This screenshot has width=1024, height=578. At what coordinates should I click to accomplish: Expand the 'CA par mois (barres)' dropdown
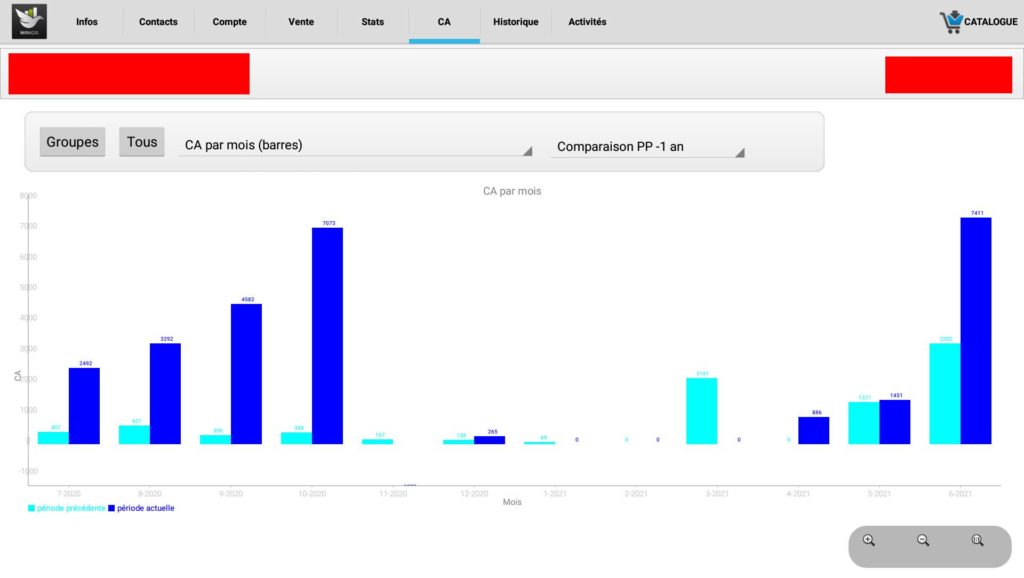(357, 146)
